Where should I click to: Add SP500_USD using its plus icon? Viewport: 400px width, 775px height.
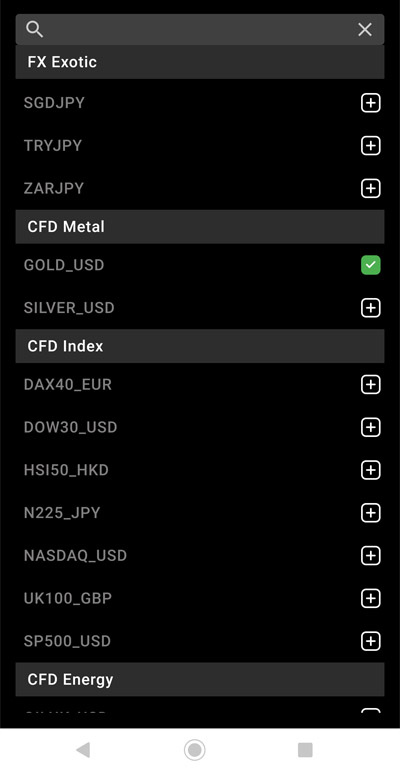point(370,641)
